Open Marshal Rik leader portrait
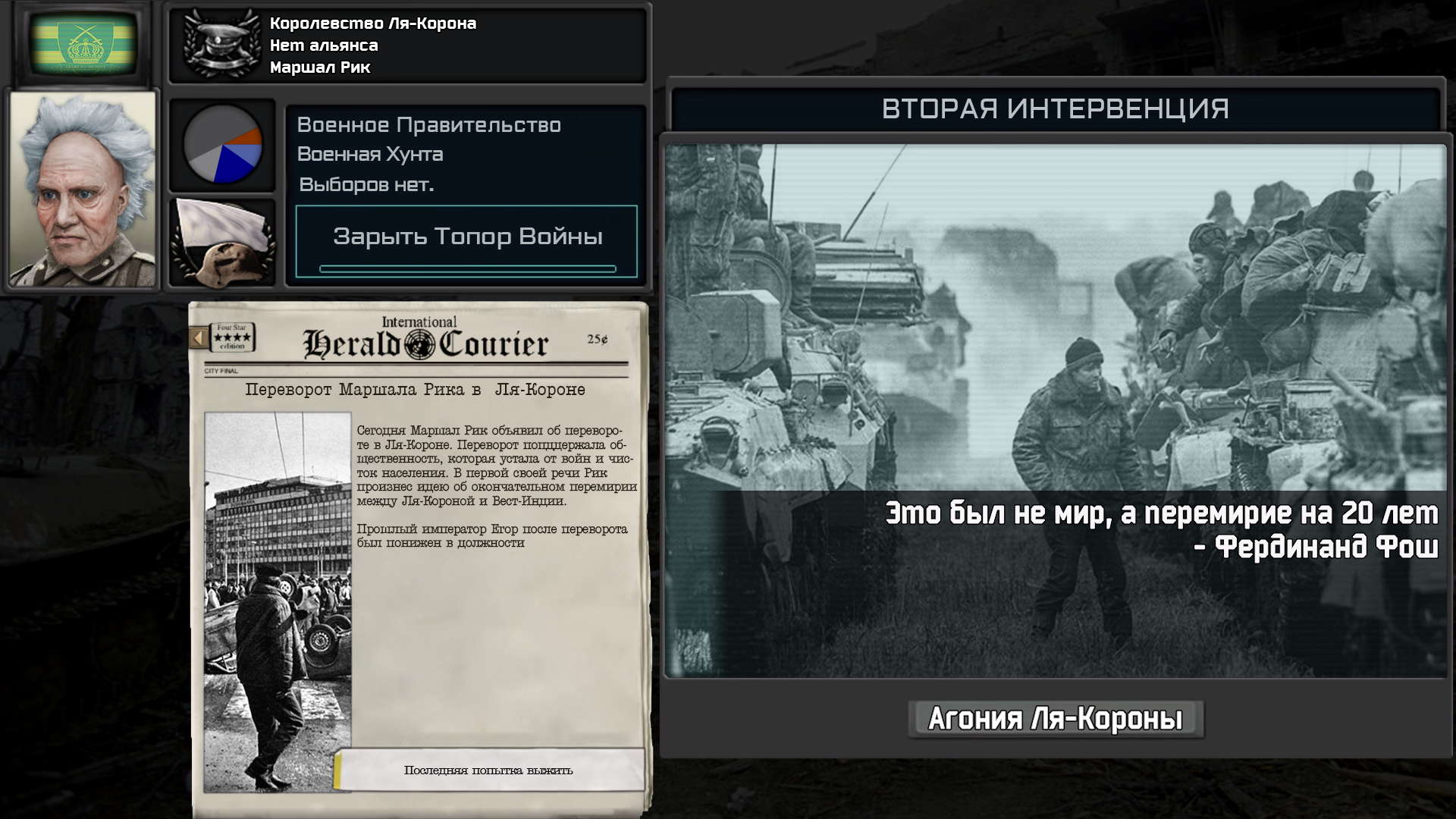The width and height of the screenshot is (1456, 819). [83, 190]
